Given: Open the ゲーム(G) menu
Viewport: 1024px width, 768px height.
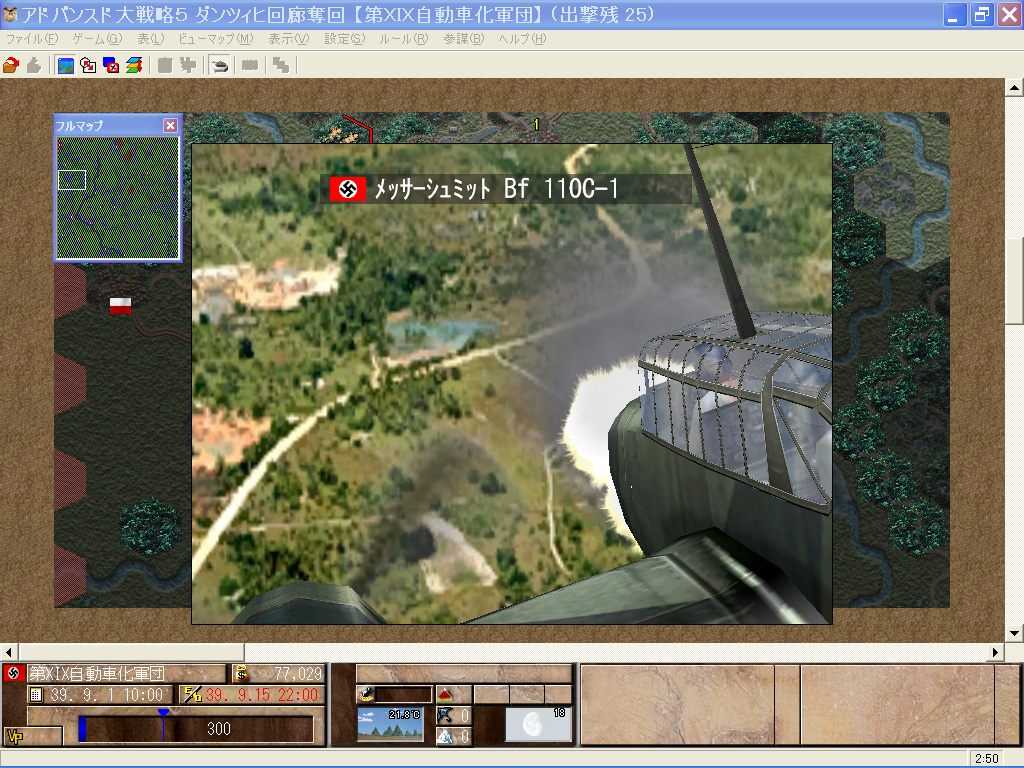Looking at the screenshot, I should click(97, 39).
